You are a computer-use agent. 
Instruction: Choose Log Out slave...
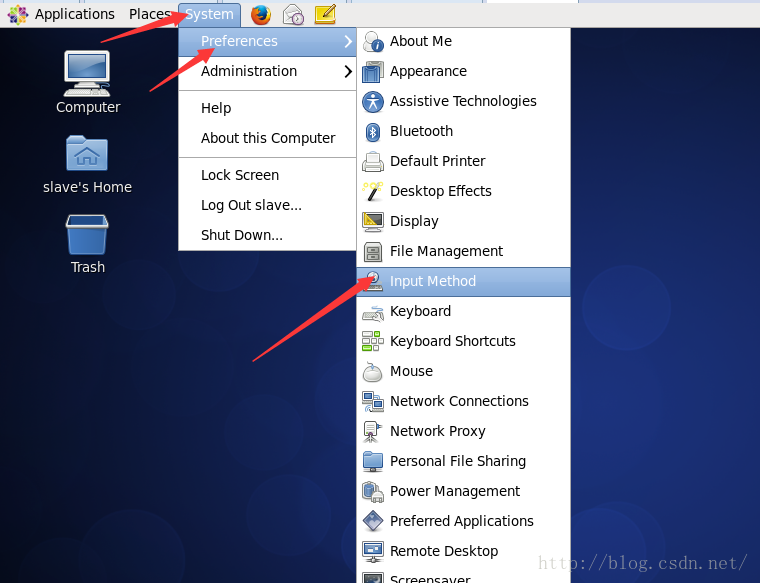pos(268,205)
